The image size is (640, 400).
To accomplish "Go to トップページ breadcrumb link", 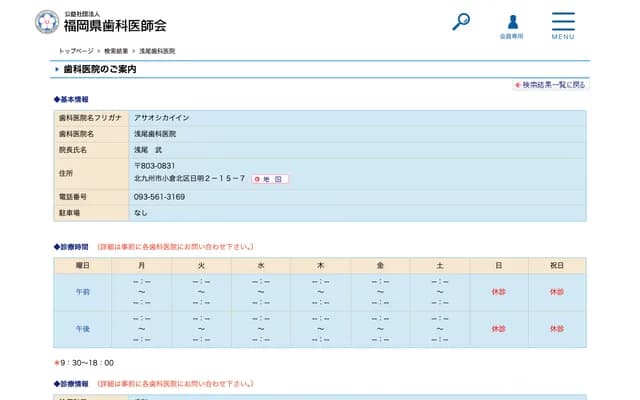I will point(78,49).
